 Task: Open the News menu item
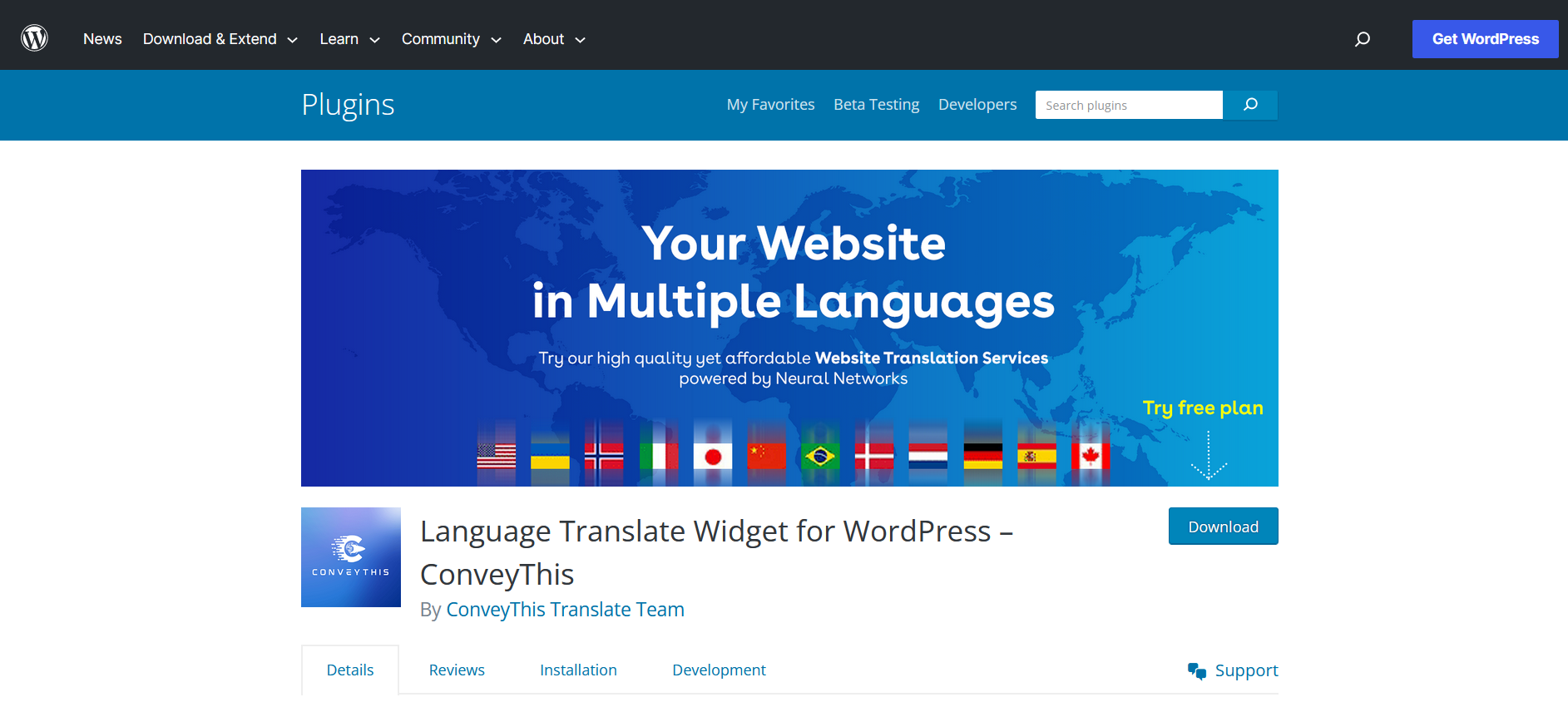[x=102, y=39]
